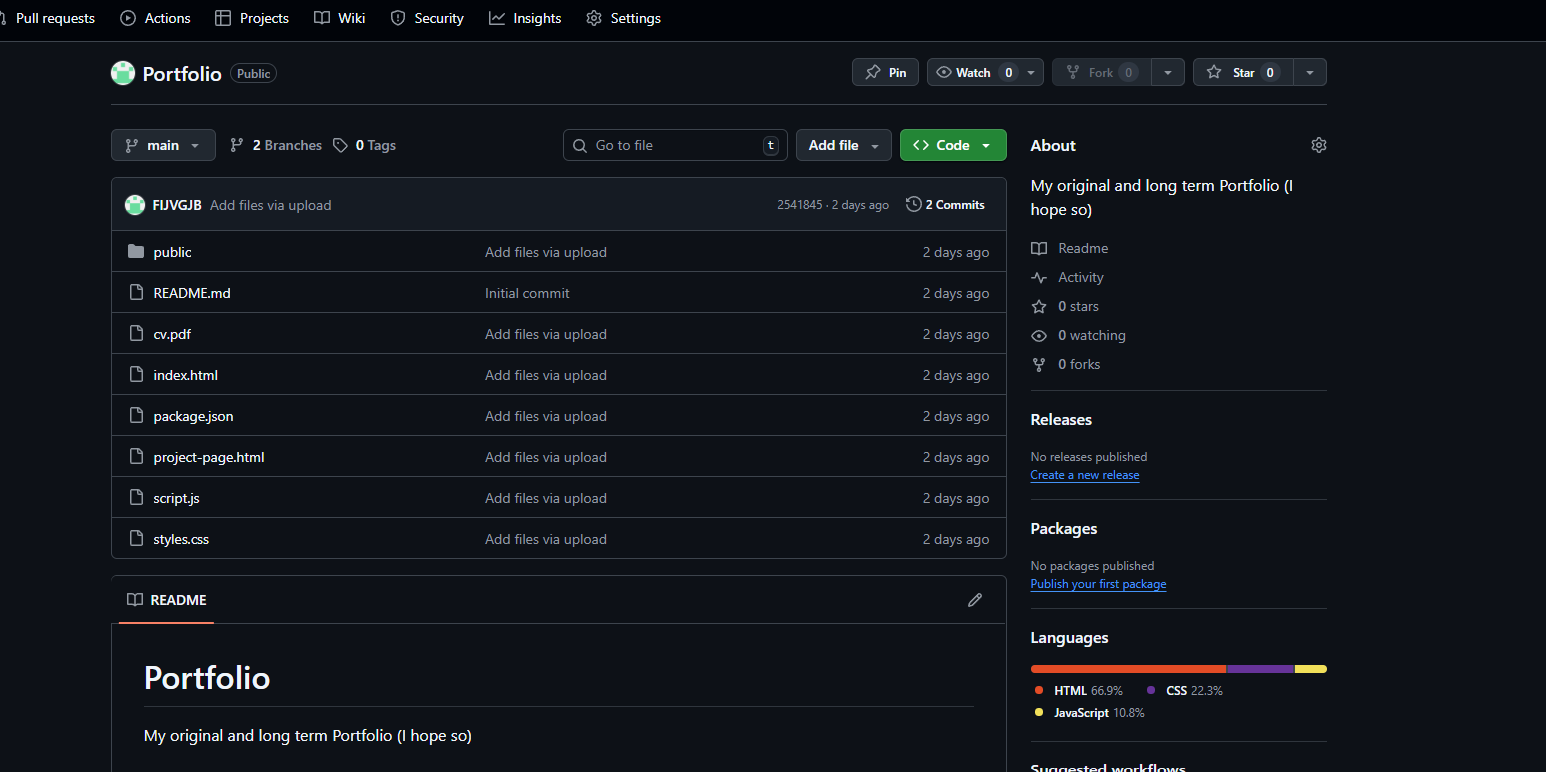Go to the Wiki tab
1546x772 pixels.
pos(340,18)
